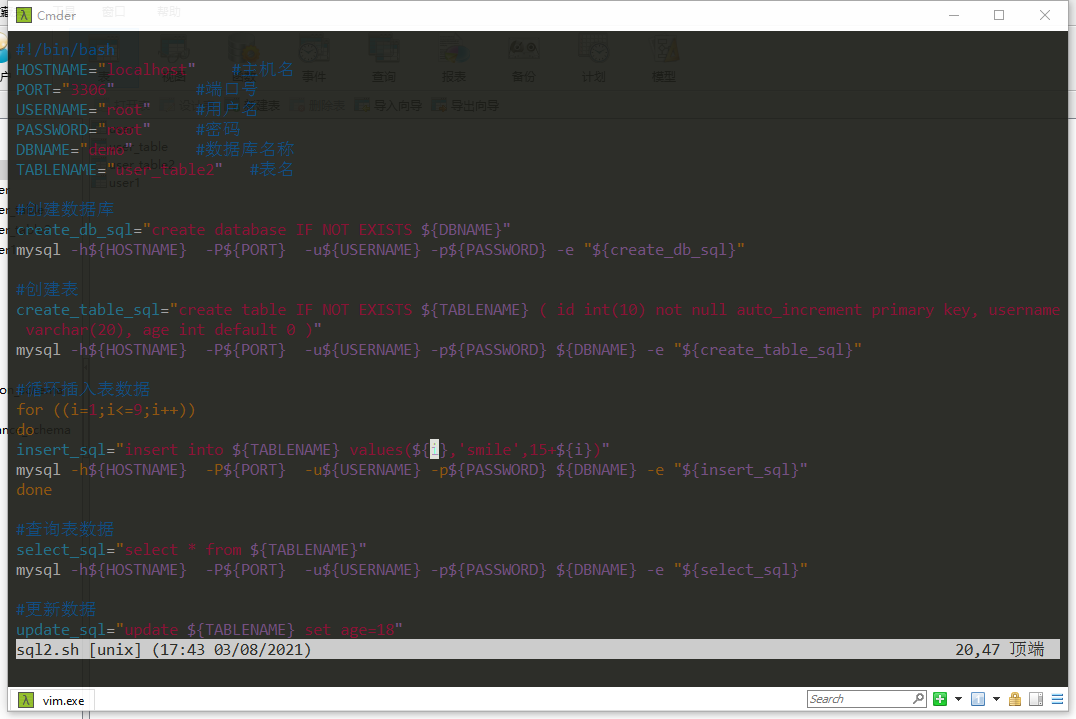
Task: Click the insert_sql assignment line
Action: [x=313, y=450]
